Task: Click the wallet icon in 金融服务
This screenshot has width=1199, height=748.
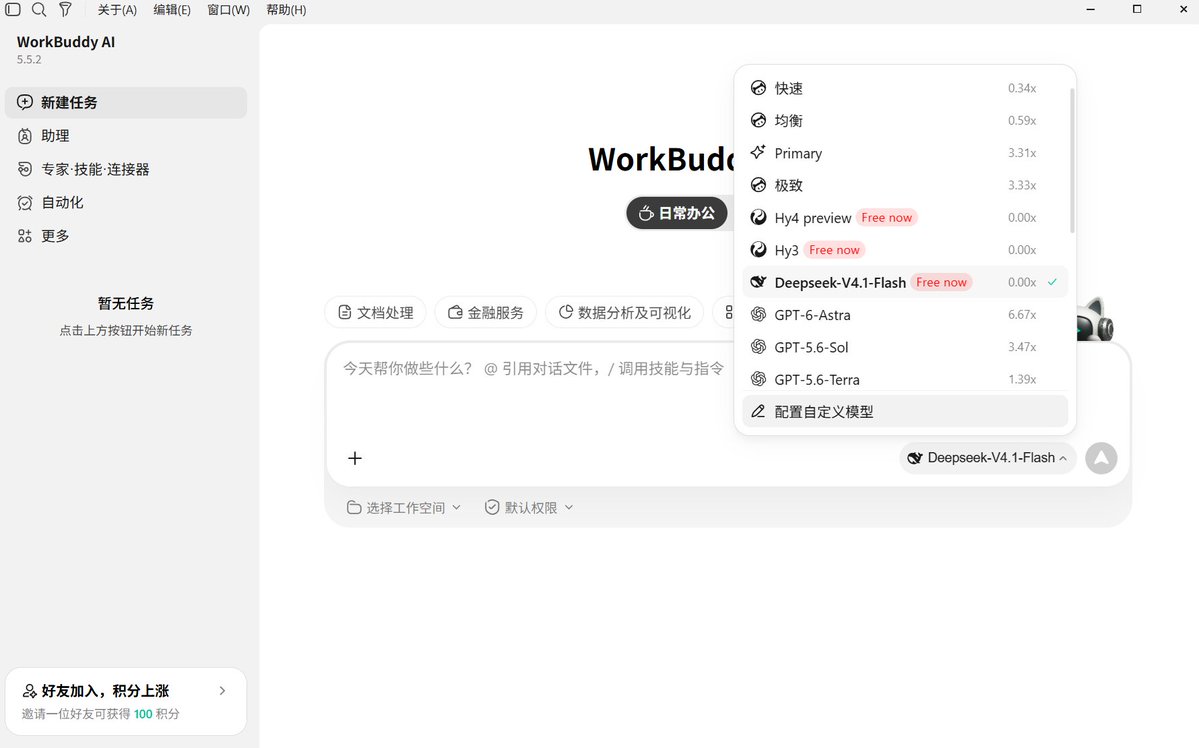Action: click(455, 312)
